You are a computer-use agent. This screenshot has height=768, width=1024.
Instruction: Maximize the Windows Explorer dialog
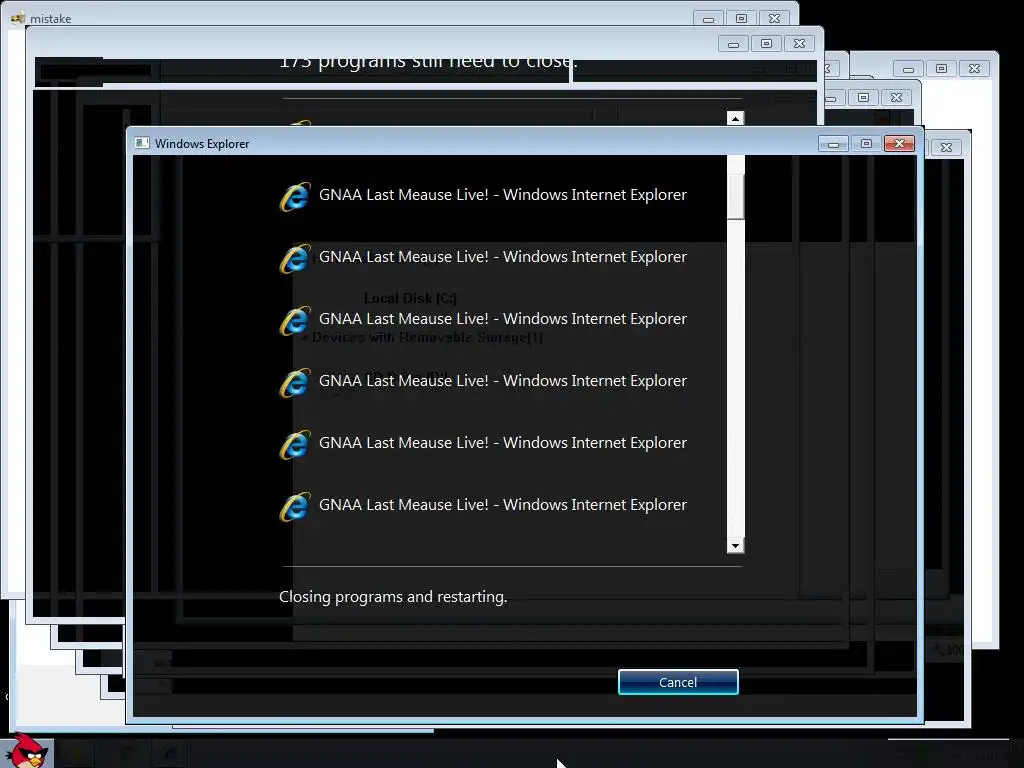point(867,144)
